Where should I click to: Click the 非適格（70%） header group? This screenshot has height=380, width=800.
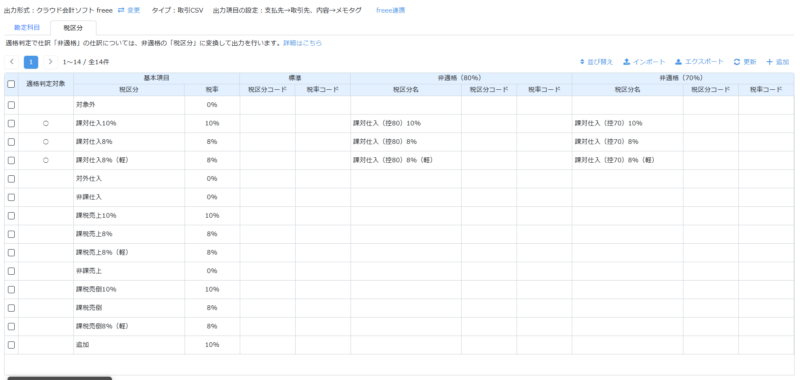tap(683, 78)
